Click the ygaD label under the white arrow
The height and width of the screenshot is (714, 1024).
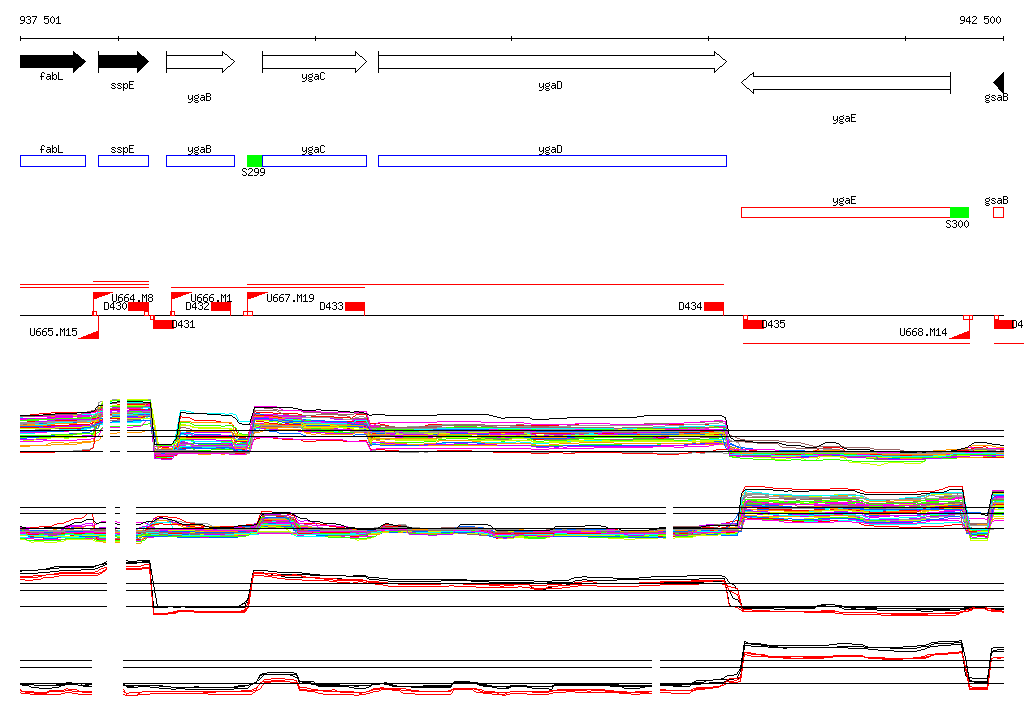point(551,86)
